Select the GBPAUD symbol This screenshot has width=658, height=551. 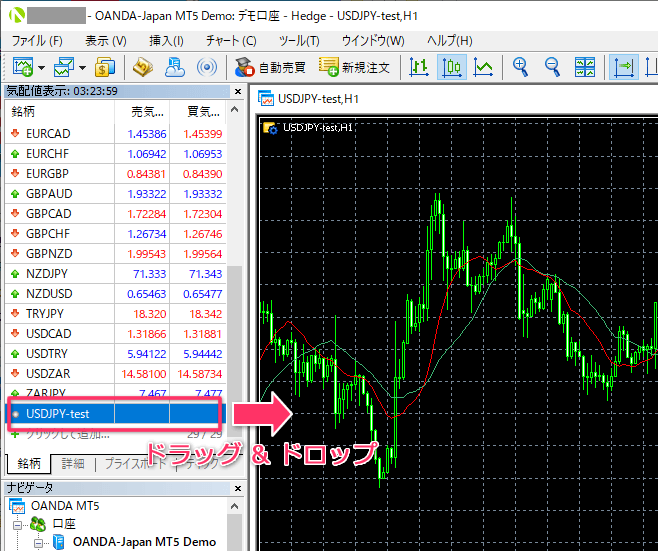point(49,193)
